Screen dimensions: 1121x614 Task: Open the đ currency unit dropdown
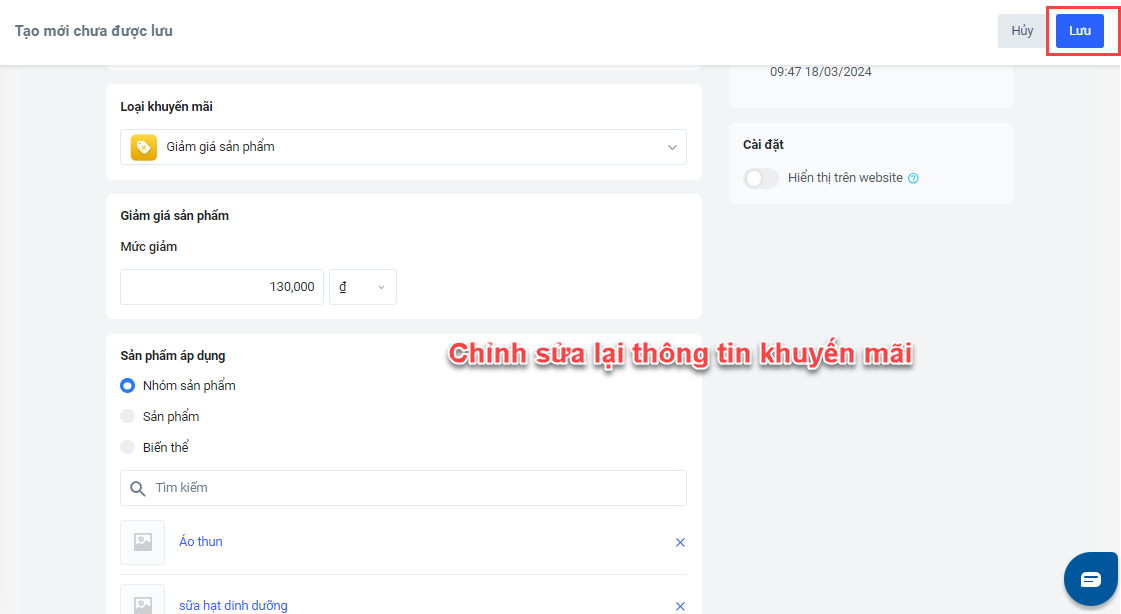[x=362, y=287]
